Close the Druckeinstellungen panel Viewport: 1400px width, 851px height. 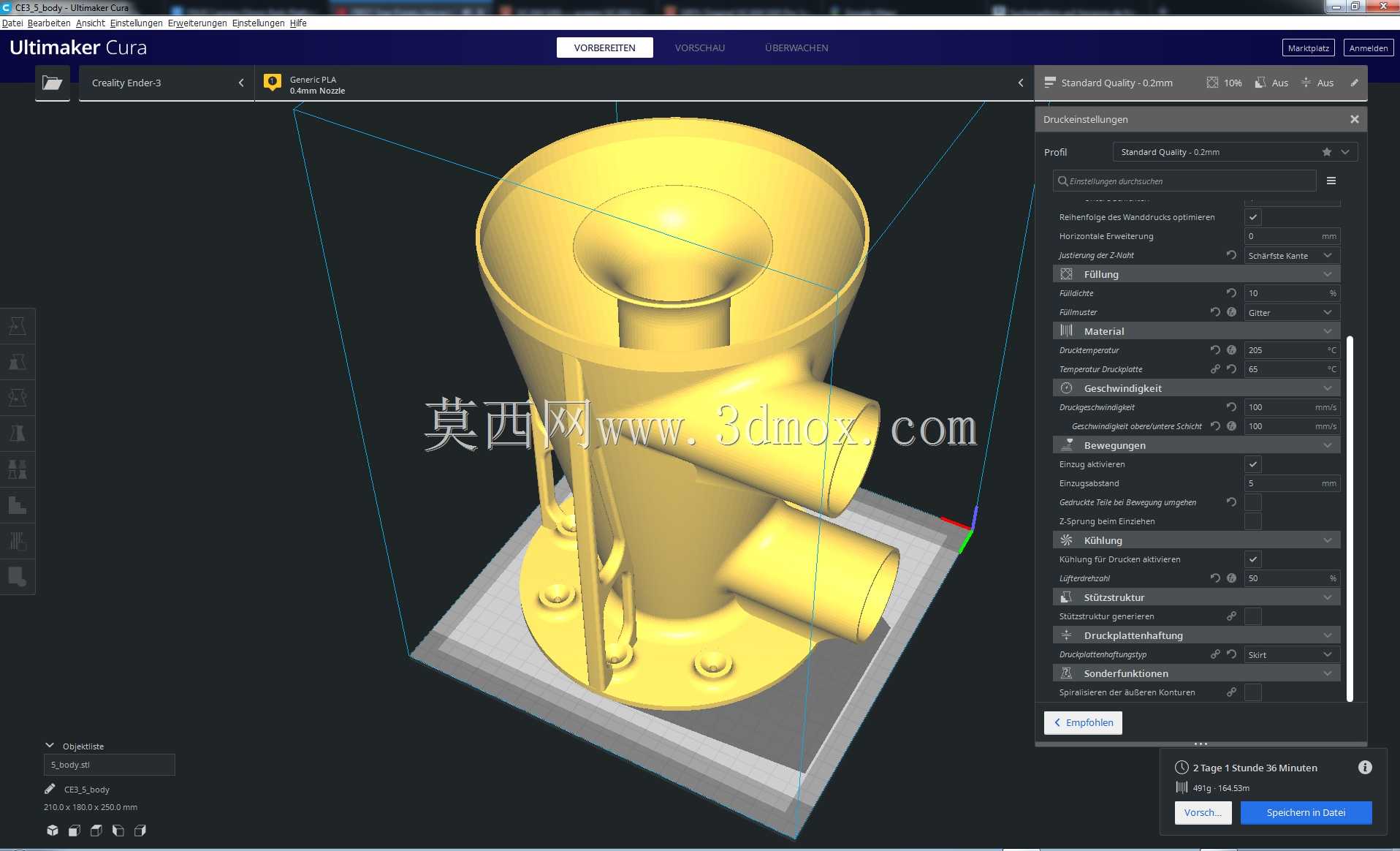[x=1354, y=119]
